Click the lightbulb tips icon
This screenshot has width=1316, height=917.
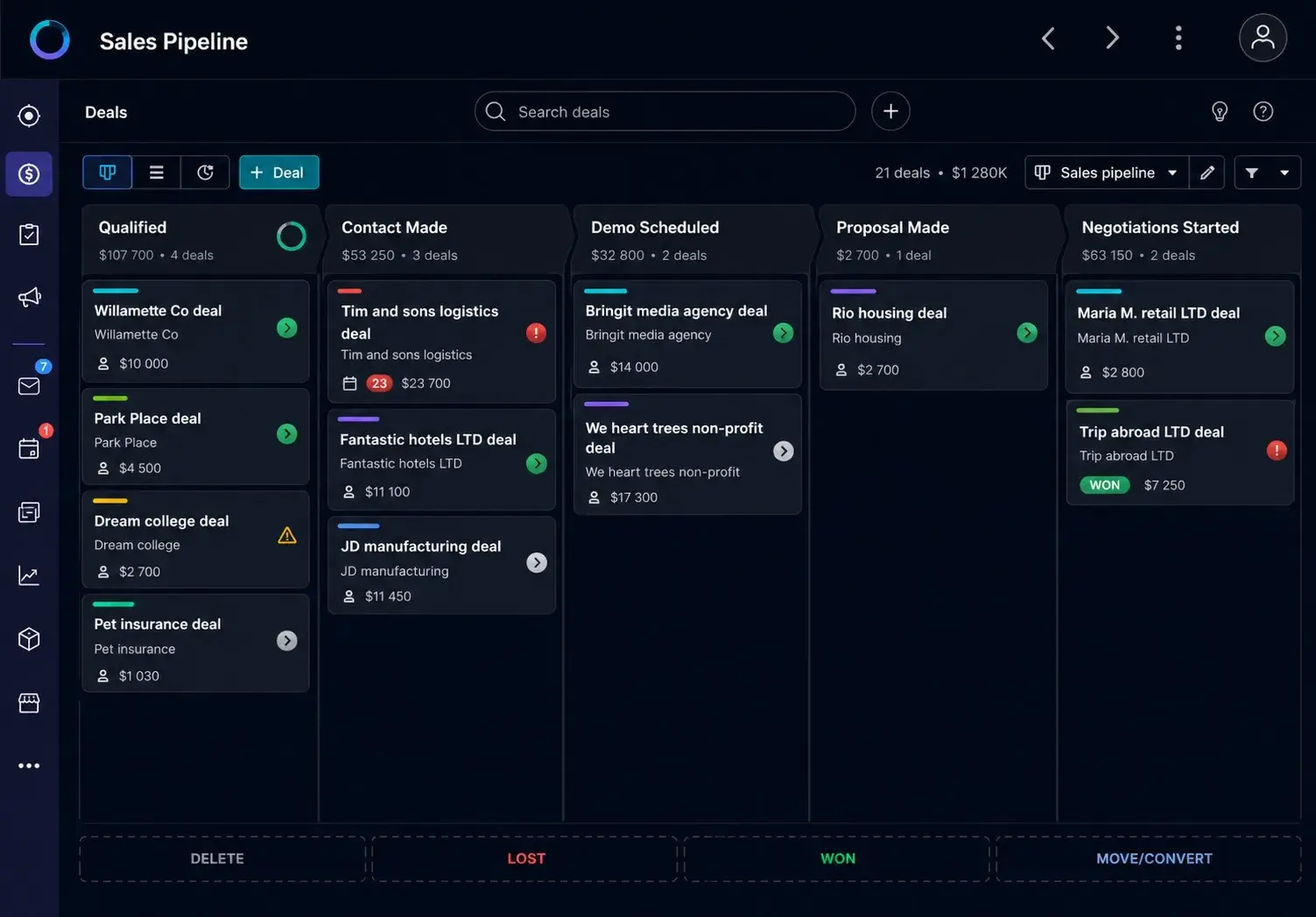click(x=1219, y=111)
